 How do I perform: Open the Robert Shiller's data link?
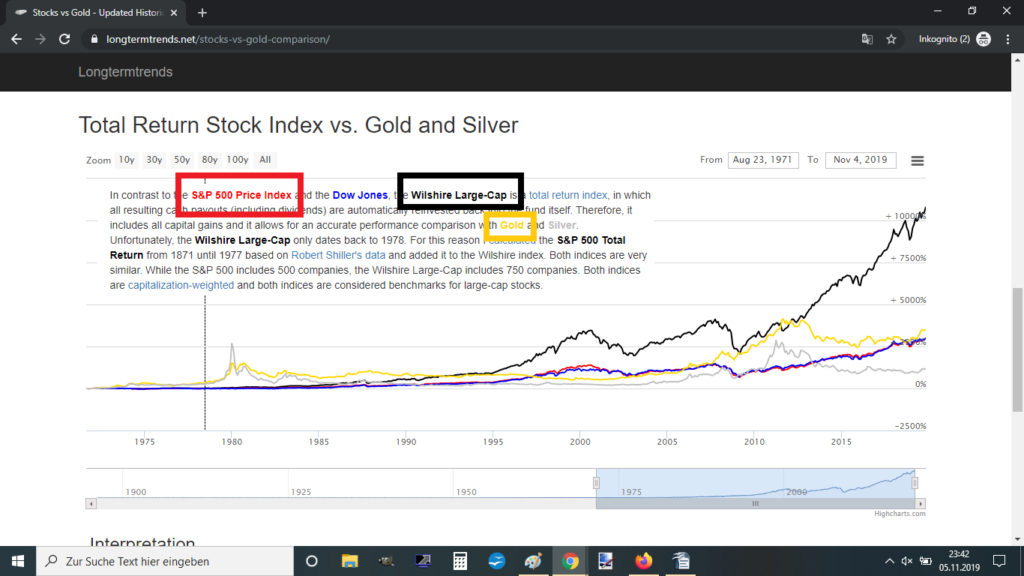coord(338,255)
